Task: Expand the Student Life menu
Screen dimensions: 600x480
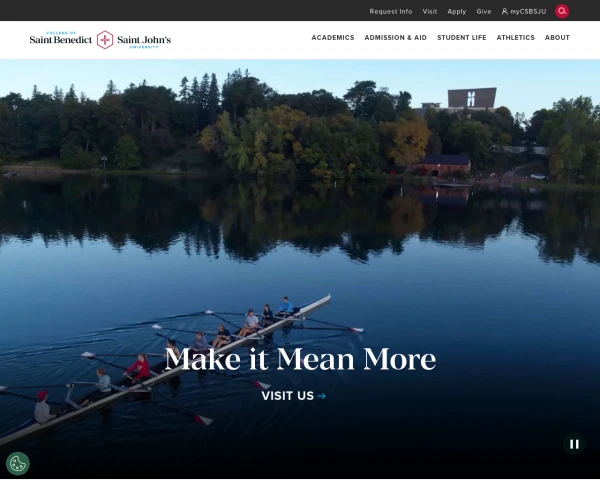Action: pos(461,38)
